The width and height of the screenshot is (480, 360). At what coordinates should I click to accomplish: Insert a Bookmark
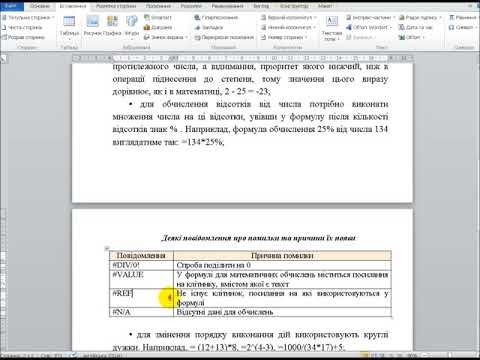(x=209, y=27)
